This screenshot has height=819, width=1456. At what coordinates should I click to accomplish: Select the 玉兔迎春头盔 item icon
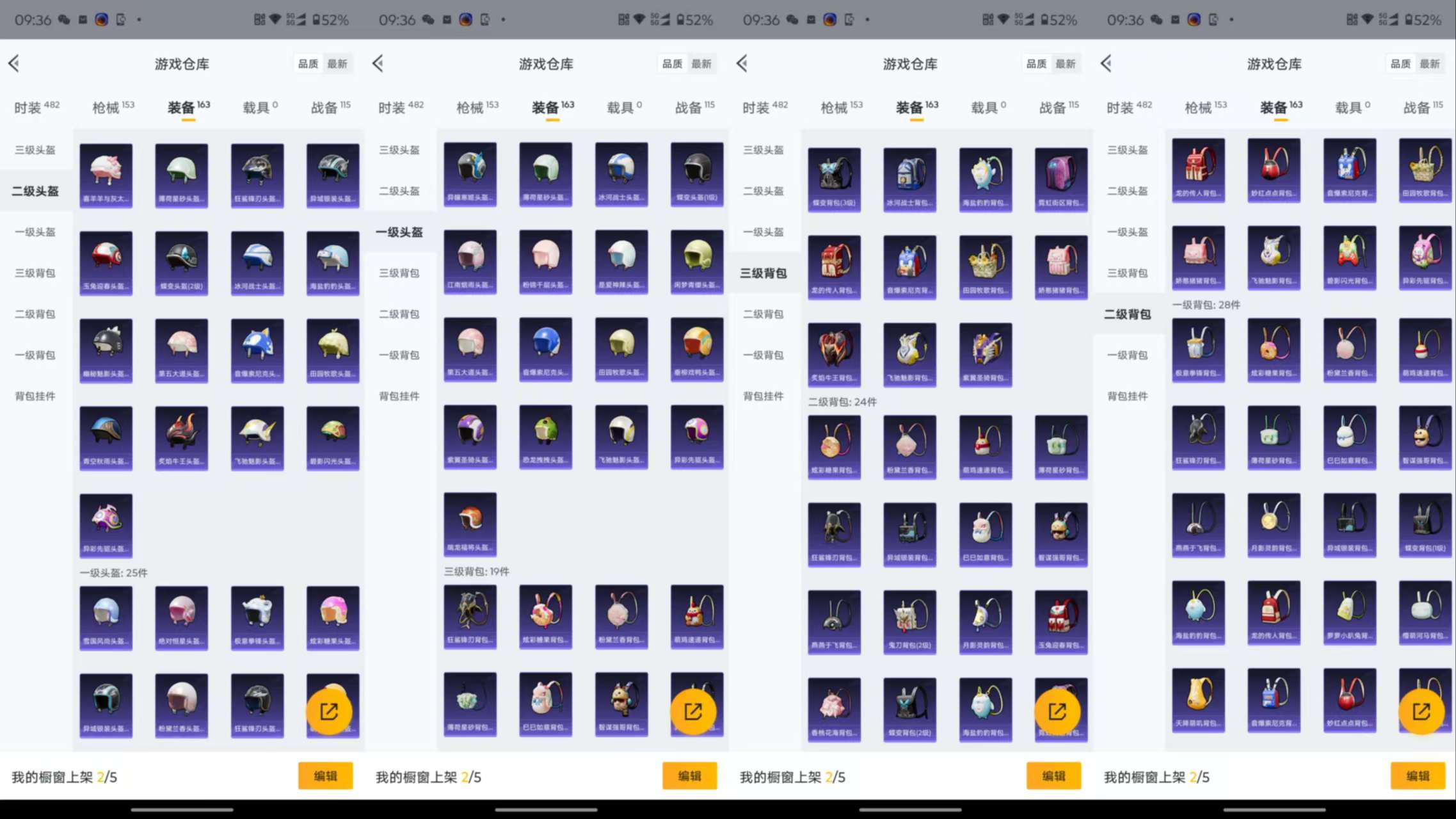[x=106, y=261]
